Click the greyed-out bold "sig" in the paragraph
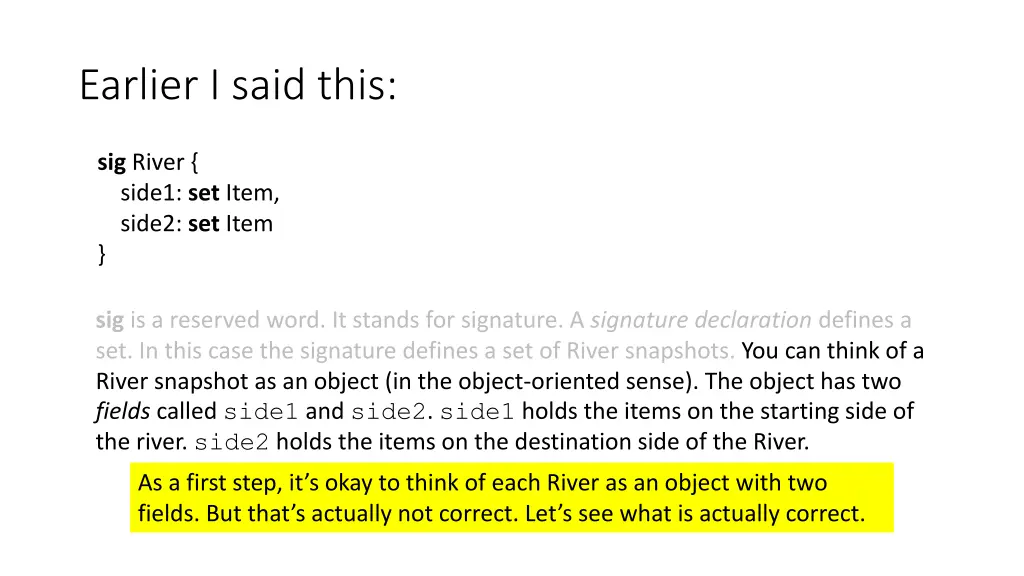 coord(109,320)
